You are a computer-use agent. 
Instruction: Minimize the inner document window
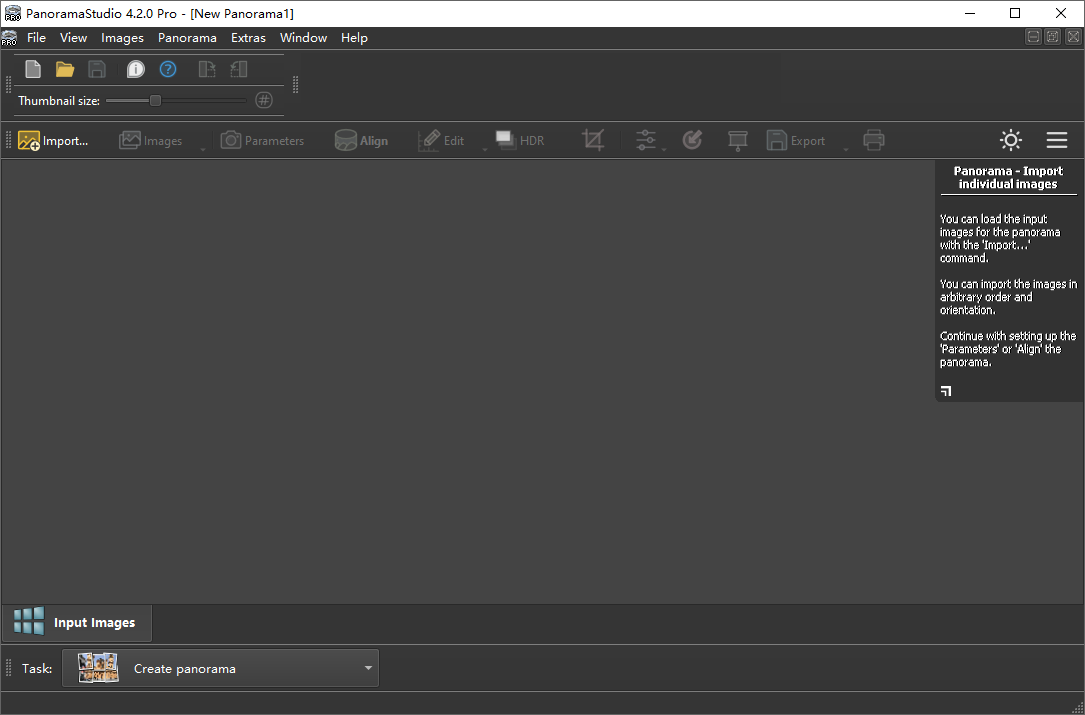point(1033,37)
